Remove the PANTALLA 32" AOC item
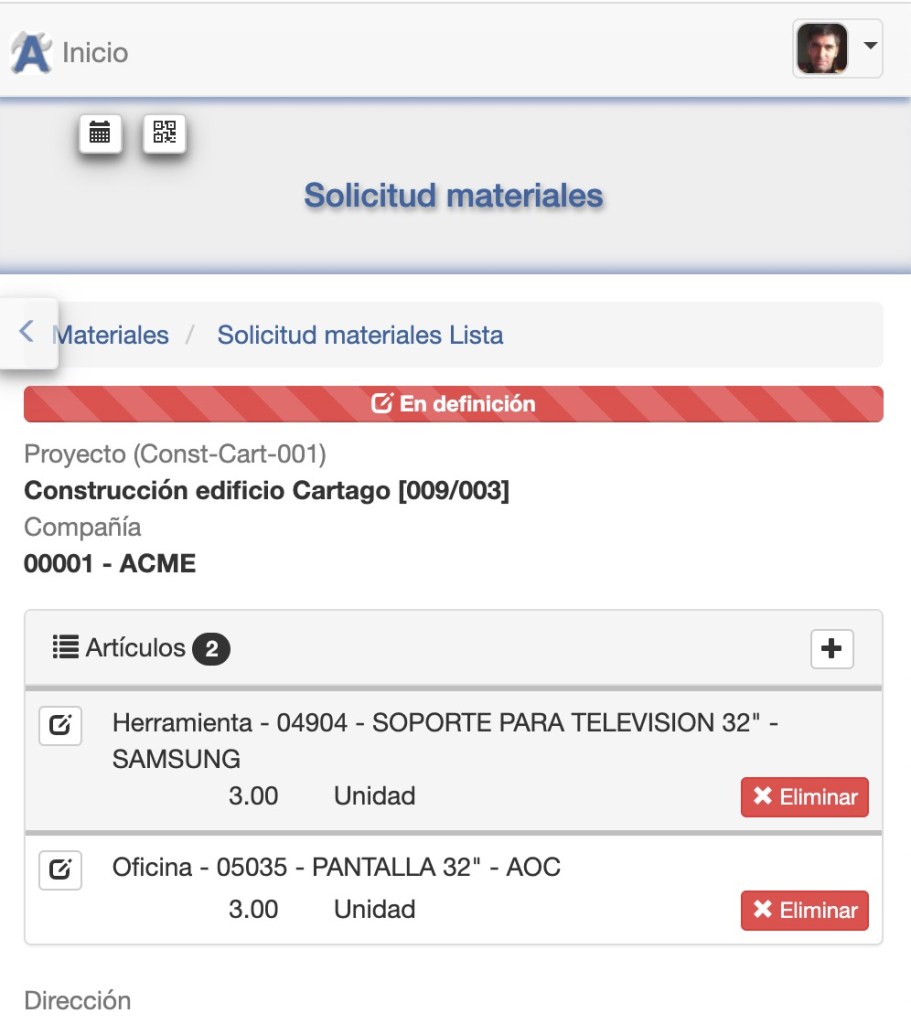This screenshot has width=911, height=1024. 804,910
